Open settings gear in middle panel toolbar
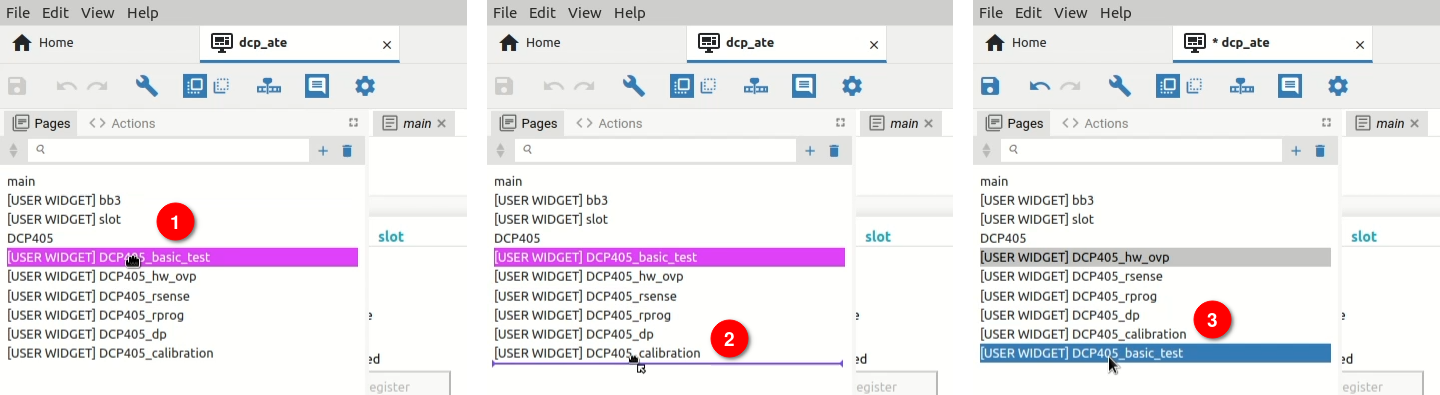 [x=851, y=86]
